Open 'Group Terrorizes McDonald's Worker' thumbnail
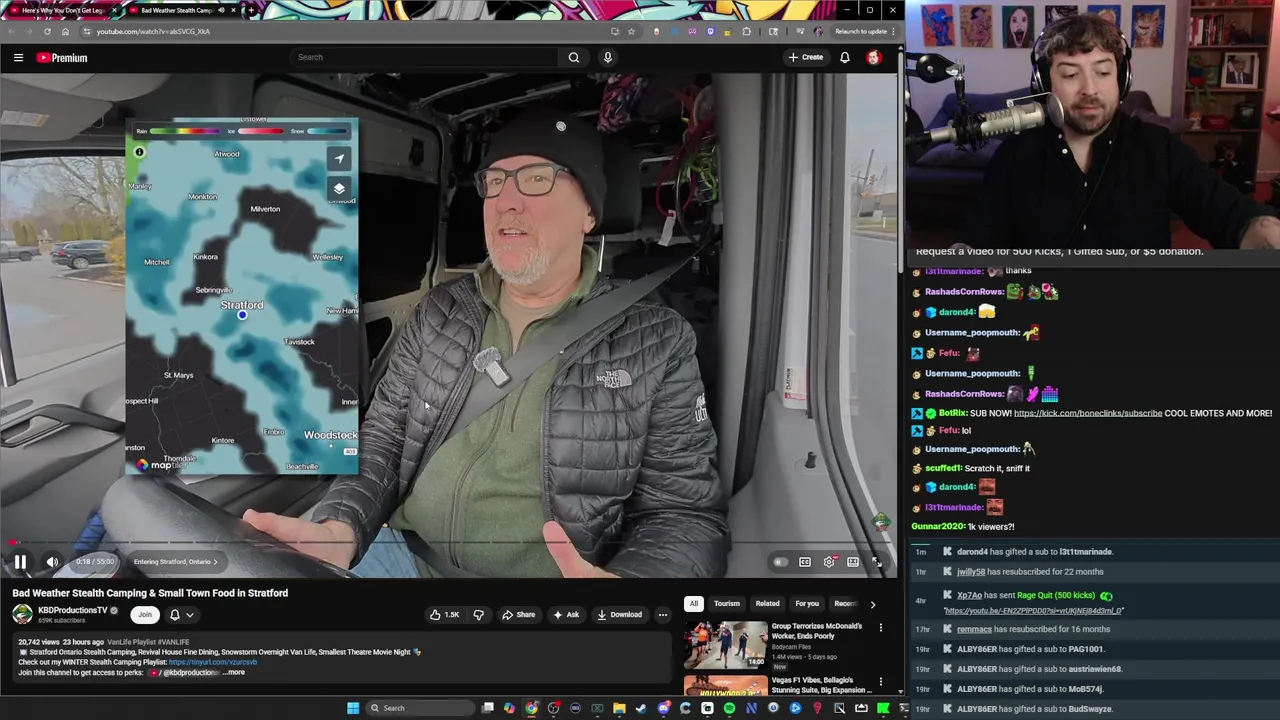This screenshot has width=1280, height=720. tap(725, 645)
